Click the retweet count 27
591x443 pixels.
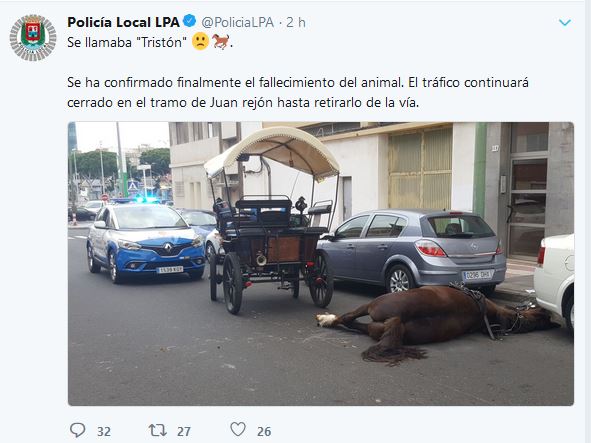184,431
